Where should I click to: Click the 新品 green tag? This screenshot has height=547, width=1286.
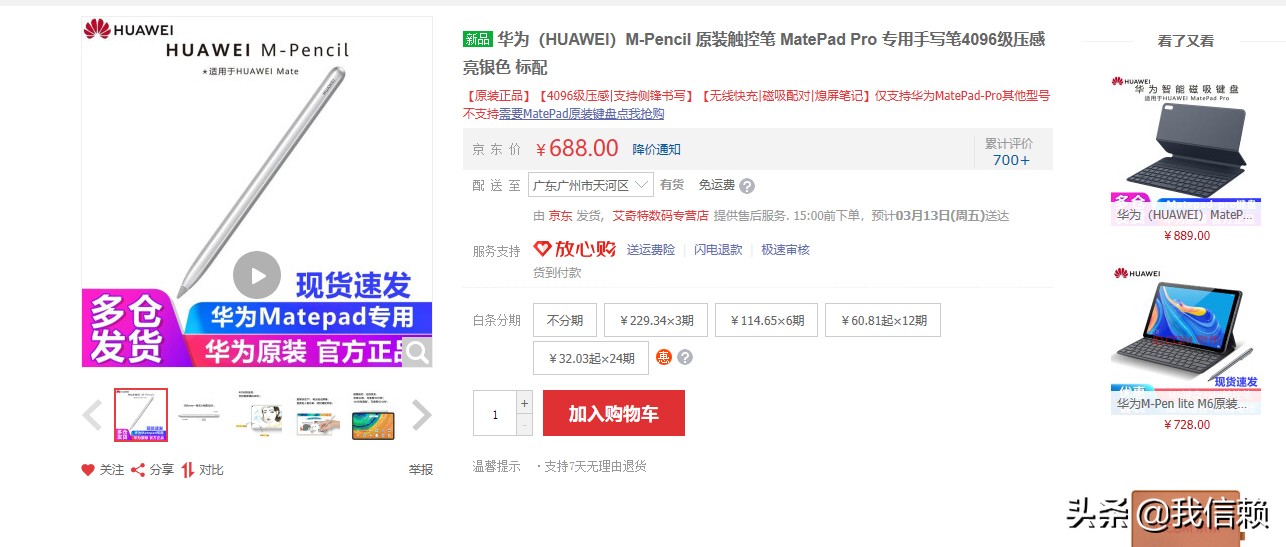[x=477, y=39]
